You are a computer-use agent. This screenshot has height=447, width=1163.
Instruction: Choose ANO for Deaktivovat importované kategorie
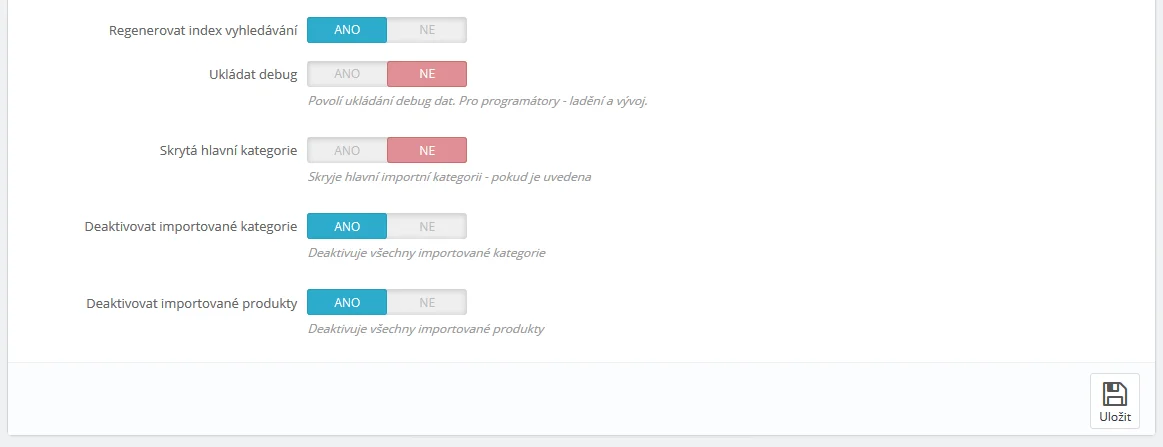[347, 226]
